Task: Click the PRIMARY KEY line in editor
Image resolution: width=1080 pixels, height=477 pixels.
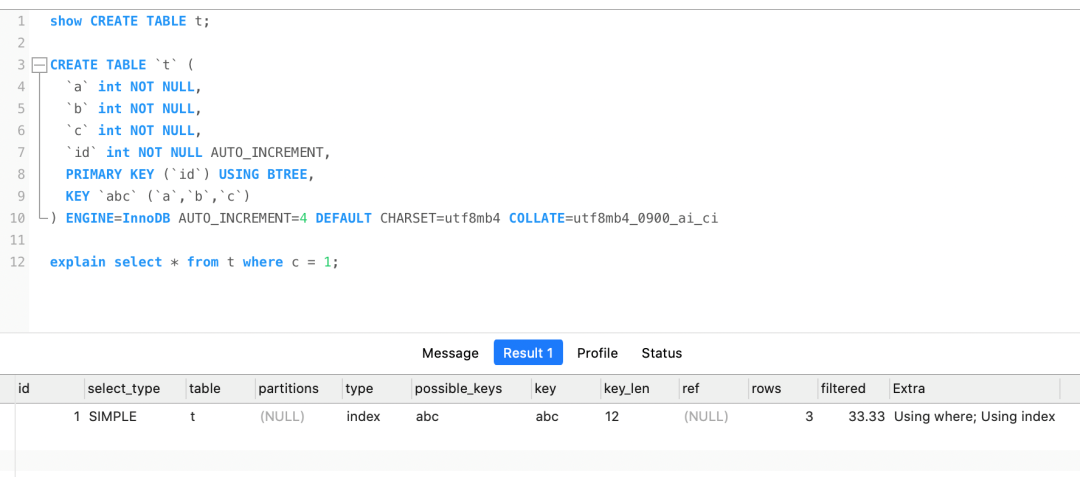Action: click(x=190, y=174)
